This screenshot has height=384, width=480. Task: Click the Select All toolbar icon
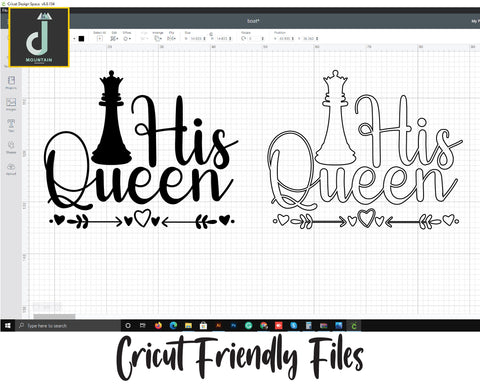pos(99,38)
